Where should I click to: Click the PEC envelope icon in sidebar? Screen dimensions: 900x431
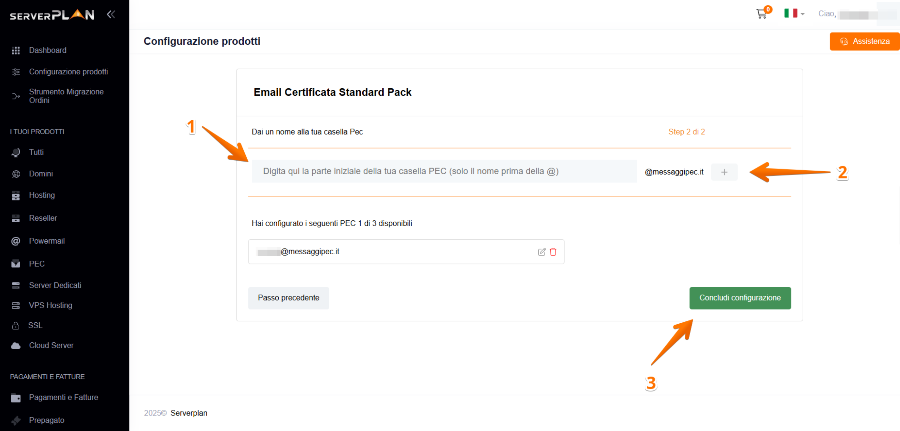pos(16,264)
